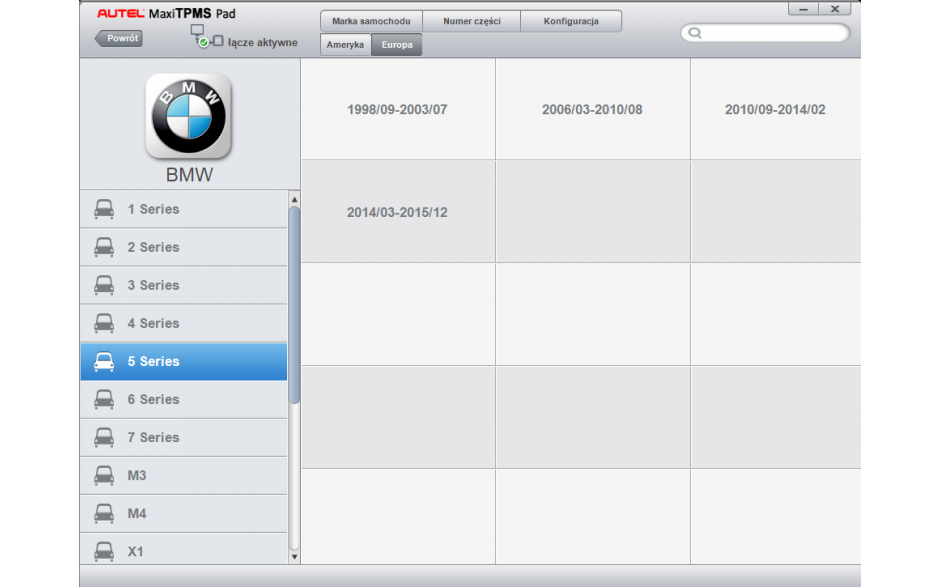Click in the search input field

766,33
